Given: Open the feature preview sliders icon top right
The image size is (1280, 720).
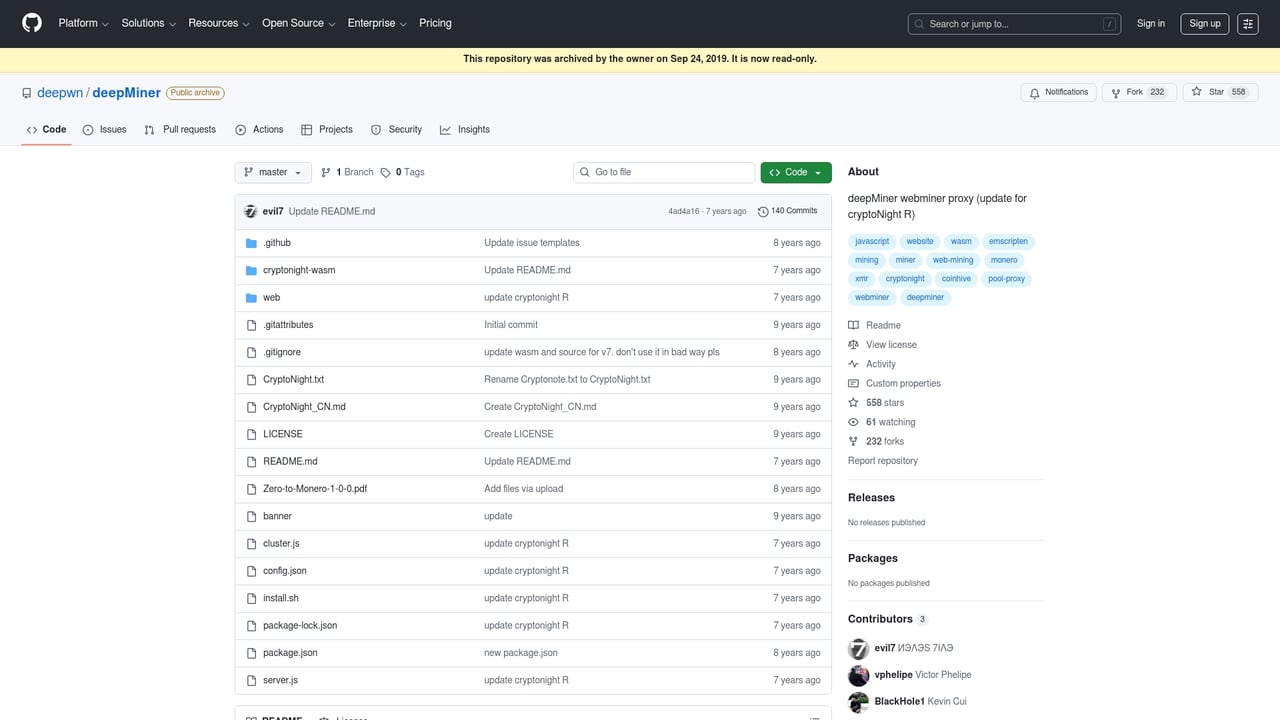Looking at the screenshot, I should point(1247,23).
